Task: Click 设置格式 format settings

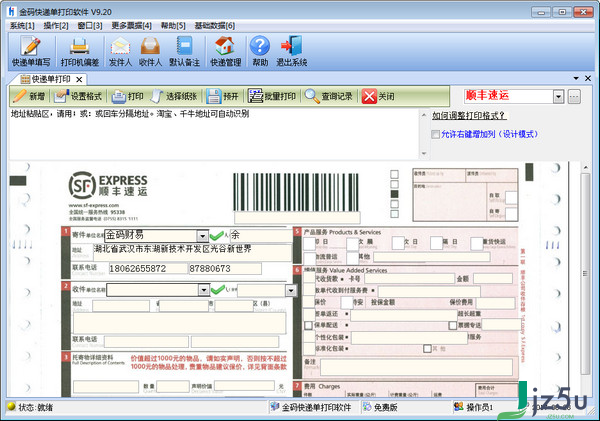Action: pyautogui.click(x=78, y=96)
